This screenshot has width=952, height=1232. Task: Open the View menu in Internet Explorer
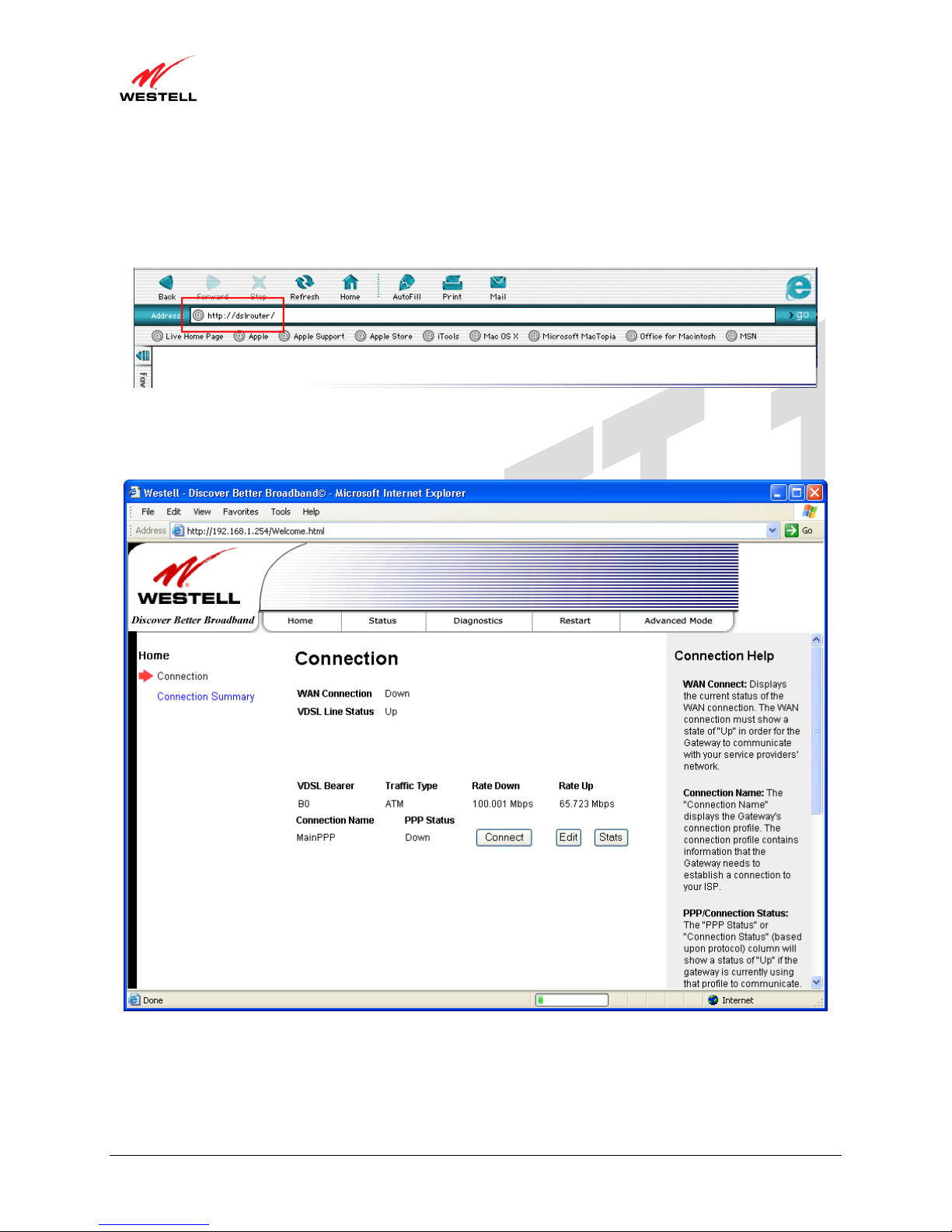pos(202,512)
